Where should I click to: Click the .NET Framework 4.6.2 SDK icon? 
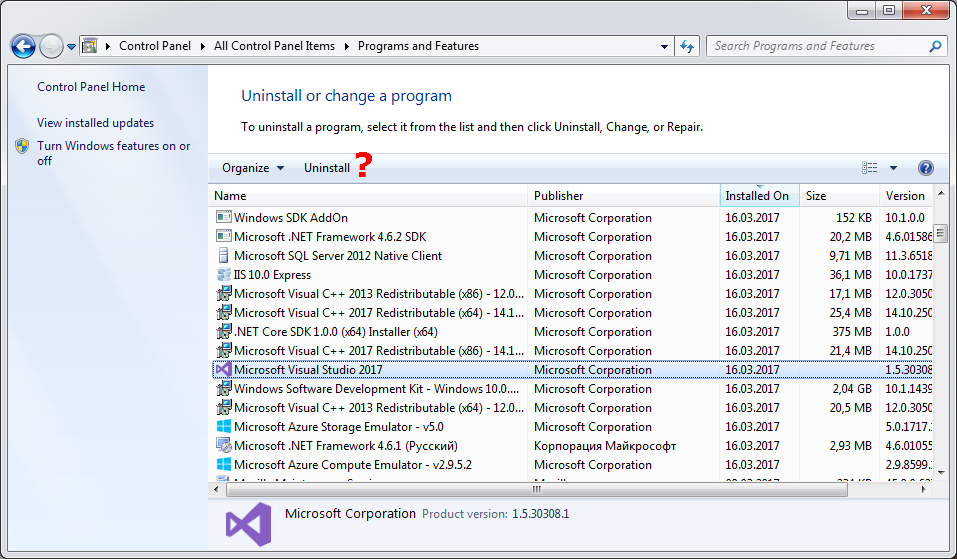pyautogui.click(x=223, y=236)
